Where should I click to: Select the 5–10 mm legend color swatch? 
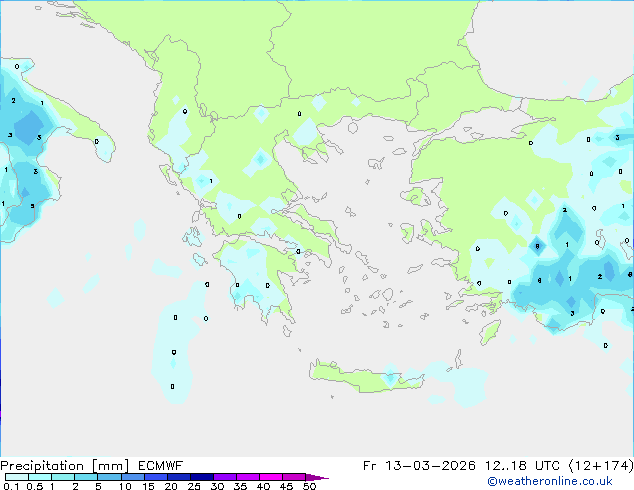tap(109, 477)
